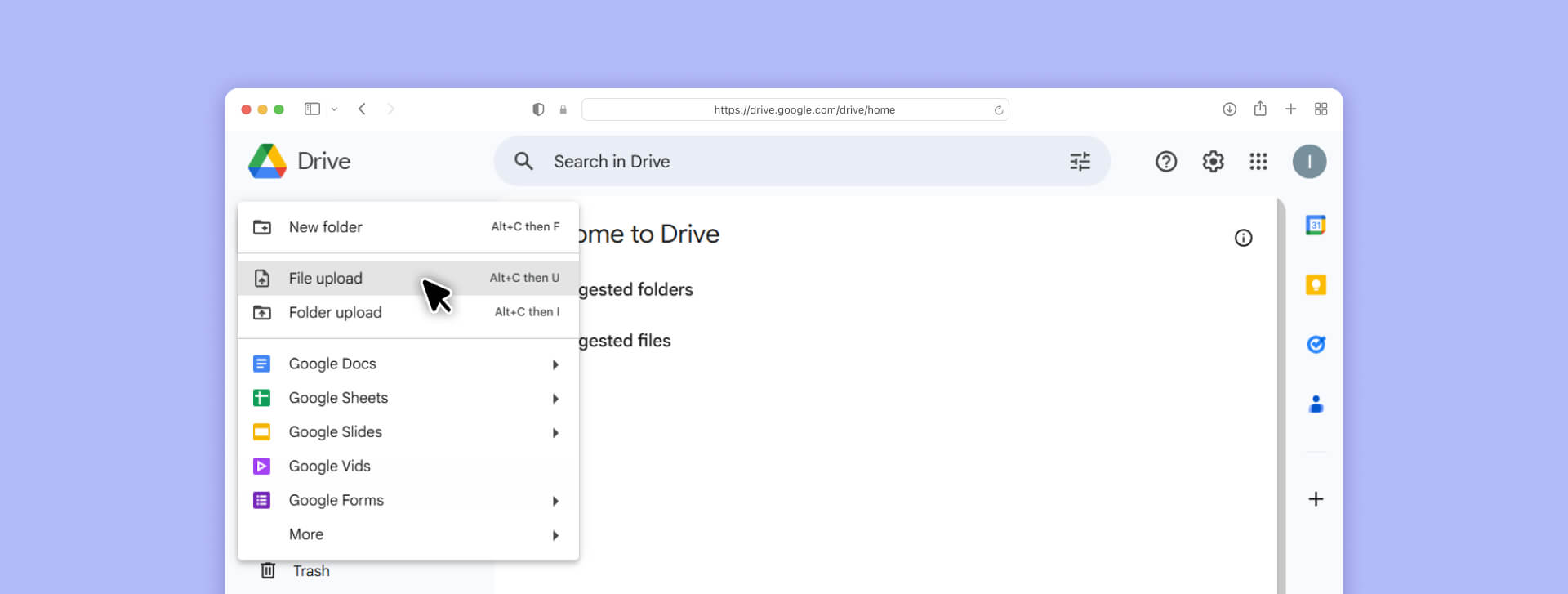1568x594 pixels.
Task: Click Drive product name text
Action: 323,161
